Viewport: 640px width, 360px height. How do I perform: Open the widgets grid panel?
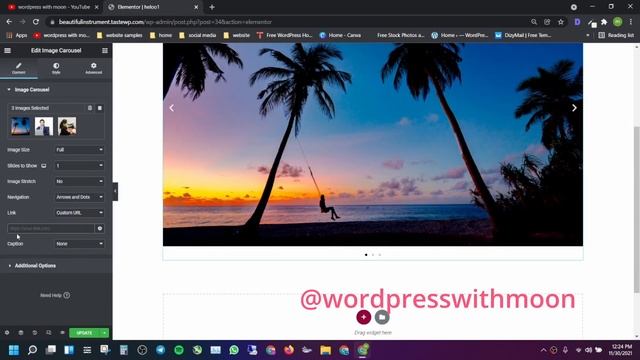tap(105, 51)
